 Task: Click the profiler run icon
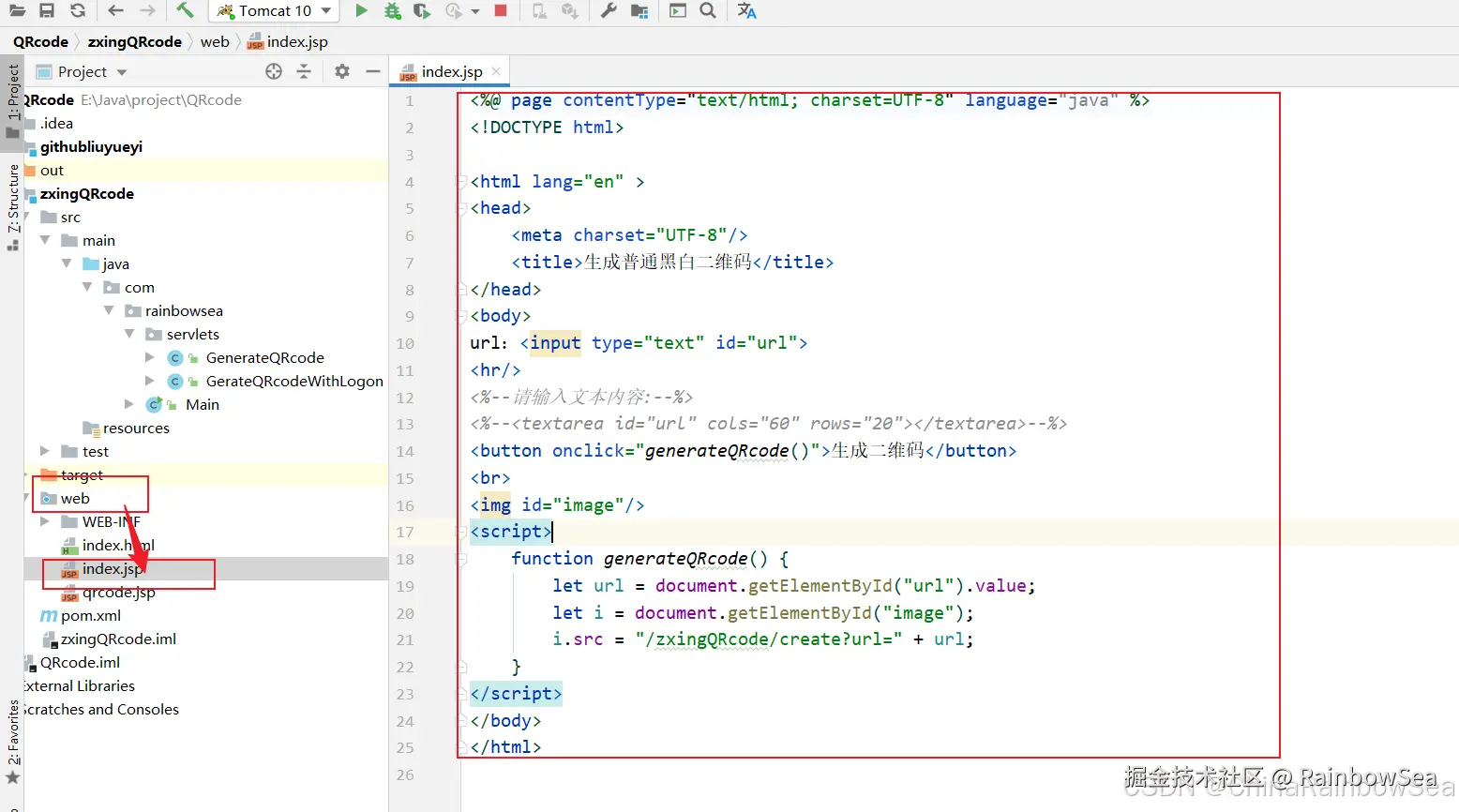click(454, 11)
